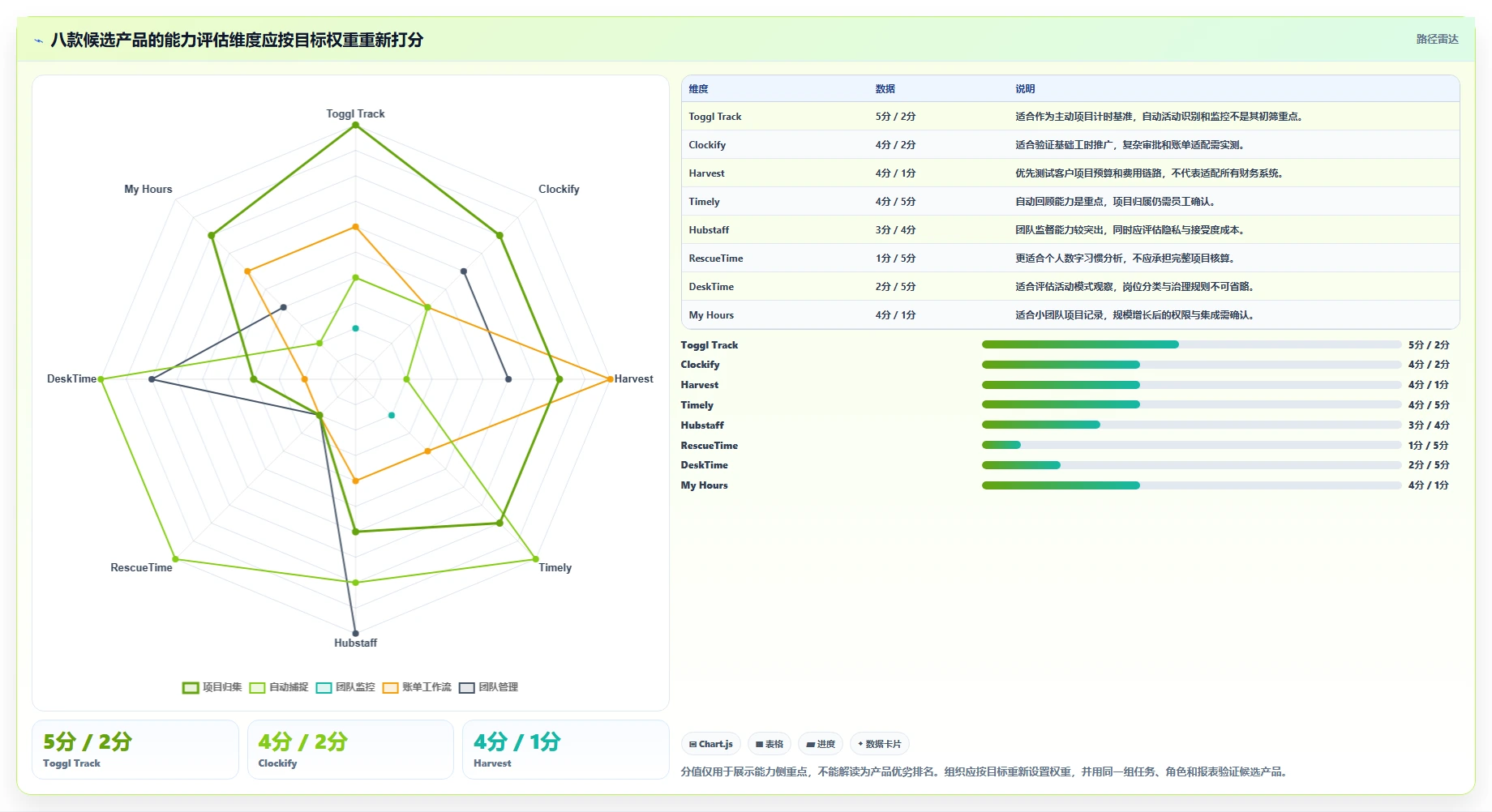The height and width of the screenshot is (812, 1492).
Task: Click the My Hours radar axis label
Action: click(x=148, y=190)
